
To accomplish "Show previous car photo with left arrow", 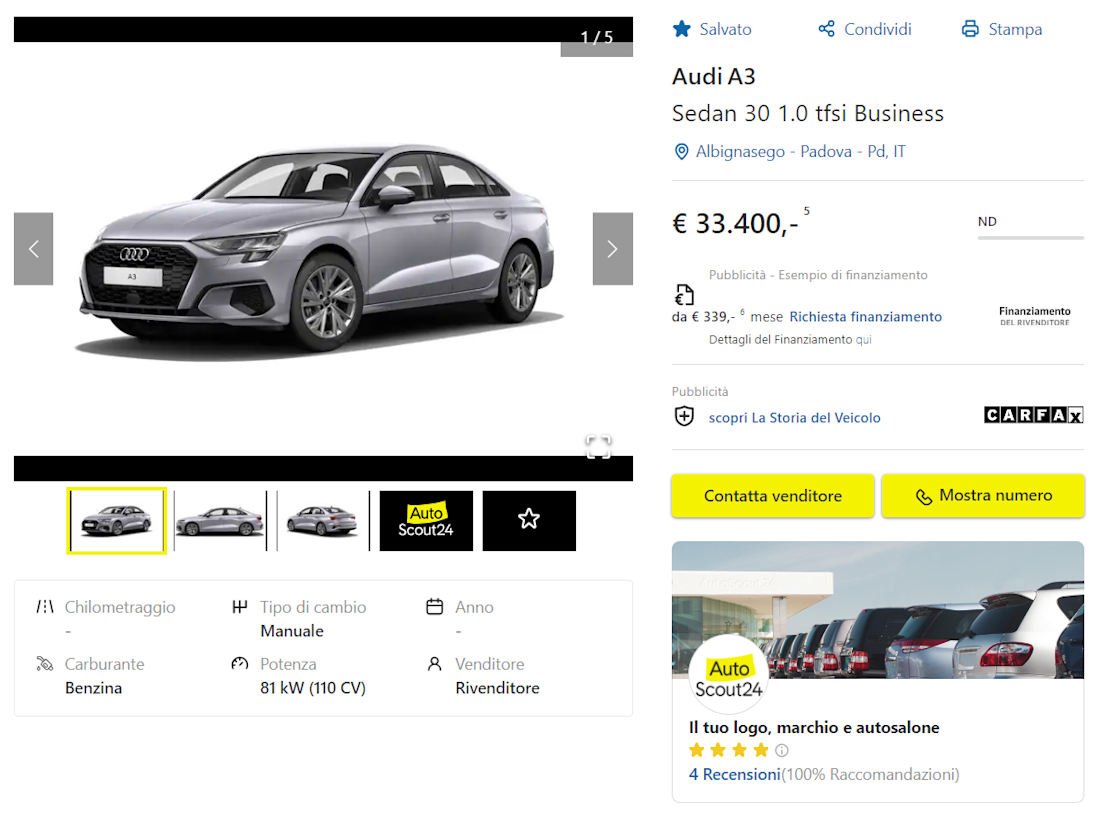I will [34, 248].
